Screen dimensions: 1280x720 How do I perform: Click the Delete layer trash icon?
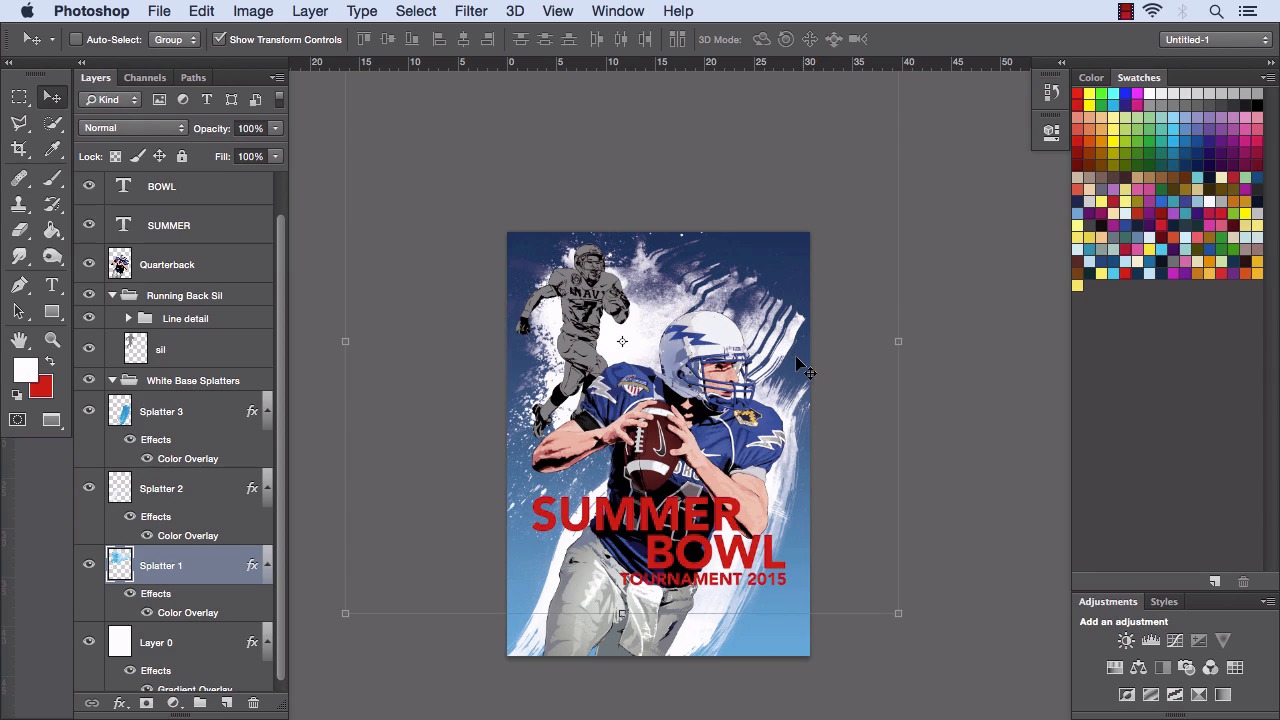click(x=253, y=703)
